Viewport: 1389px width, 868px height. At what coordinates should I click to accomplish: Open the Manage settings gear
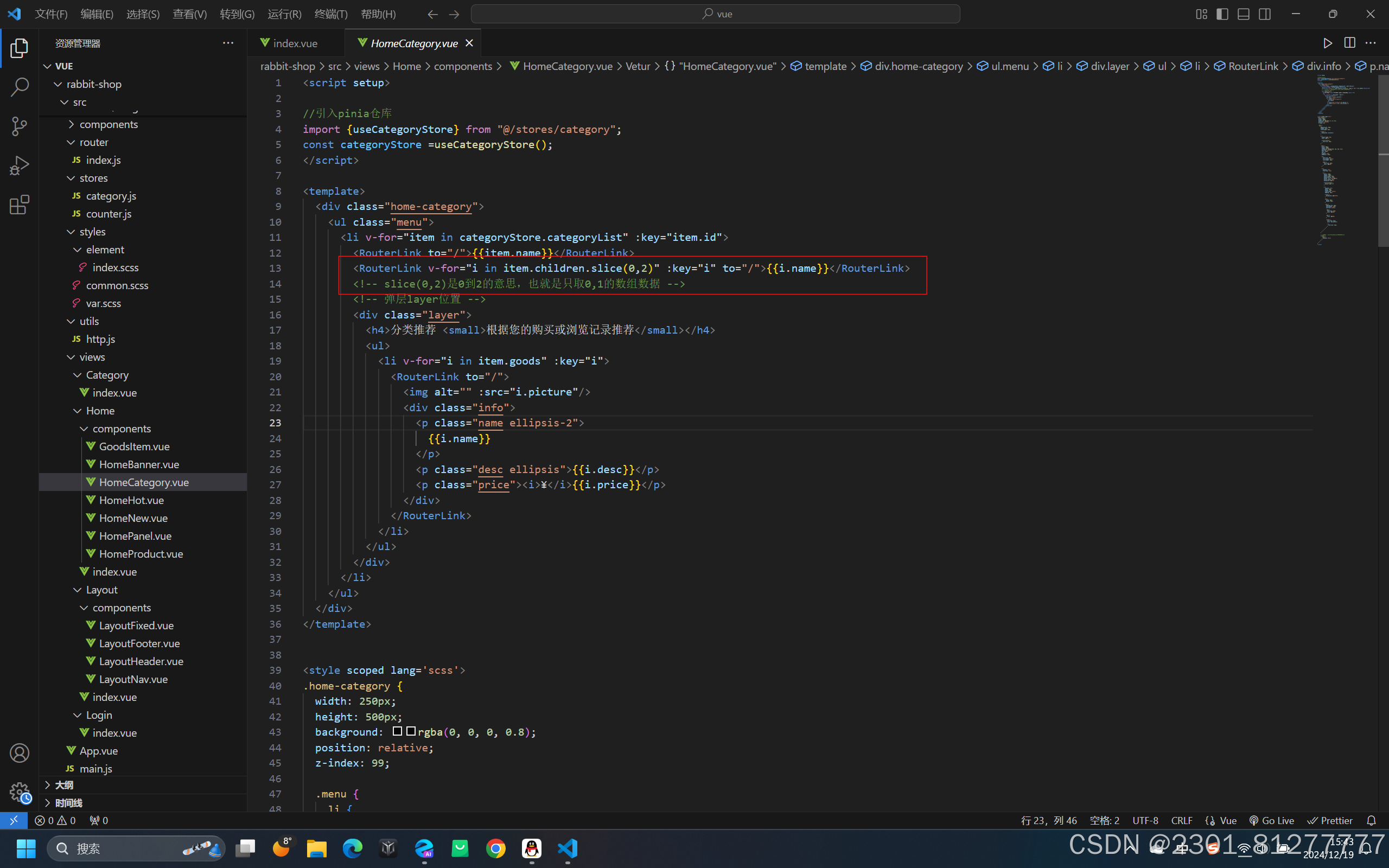[20, 792]
